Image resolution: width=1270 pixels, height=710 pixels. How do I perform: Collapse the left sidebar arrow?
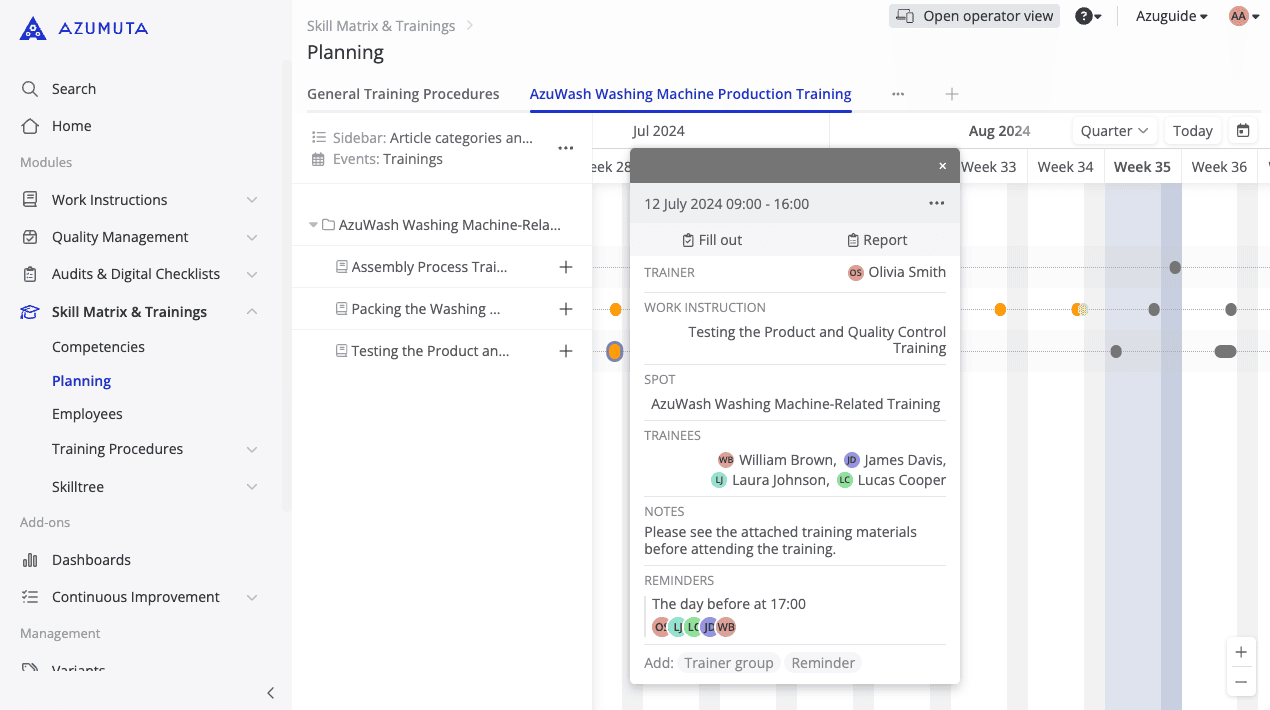(x=270, y=693)
